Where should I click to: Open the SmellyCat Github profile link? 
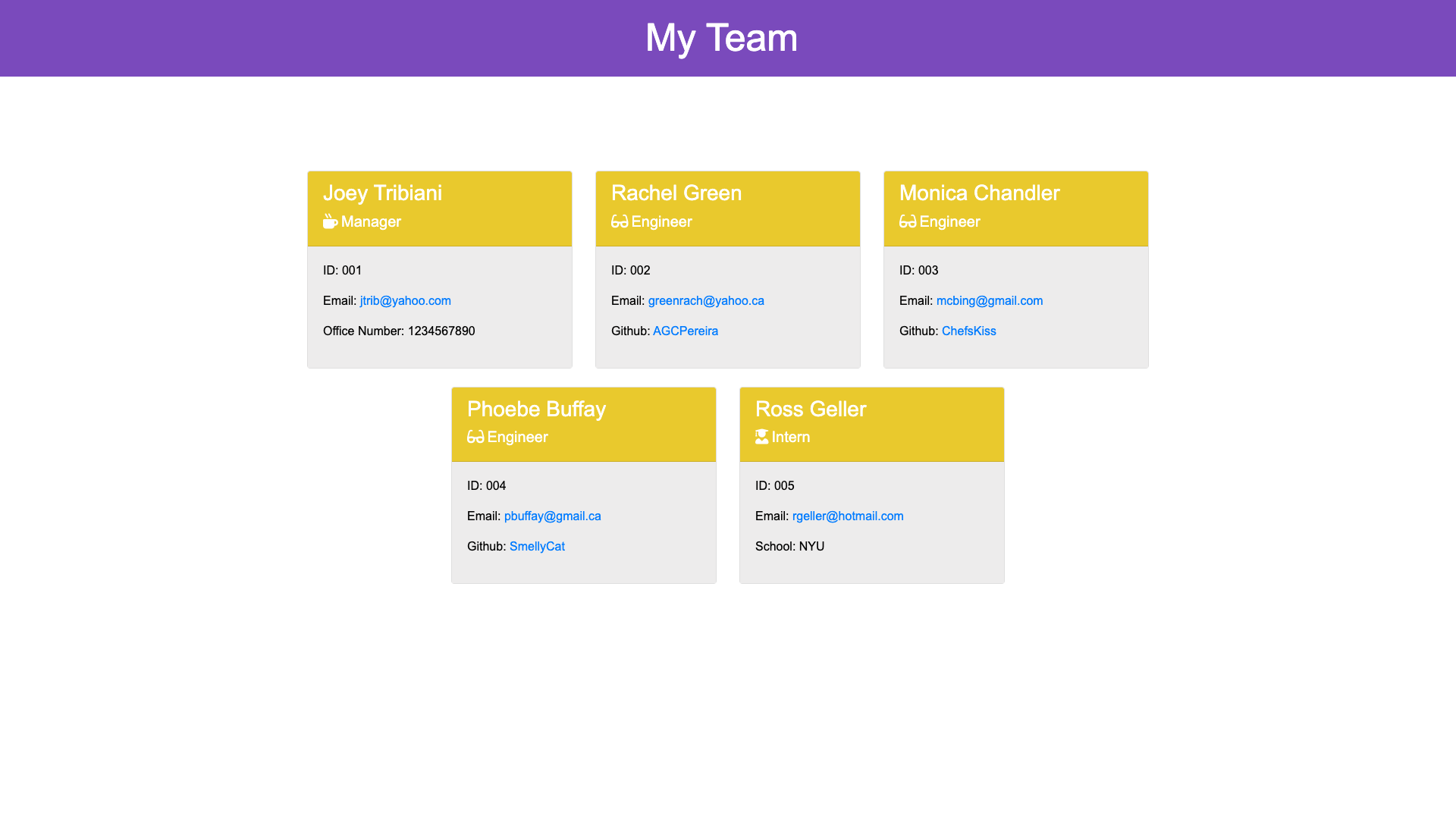pos(537,546)
